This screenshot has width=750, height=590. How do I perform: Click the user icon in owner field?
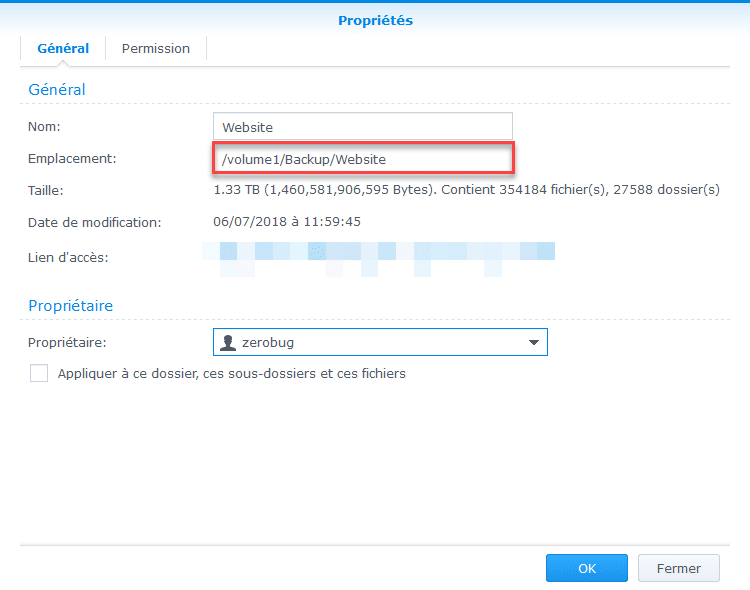229,343
